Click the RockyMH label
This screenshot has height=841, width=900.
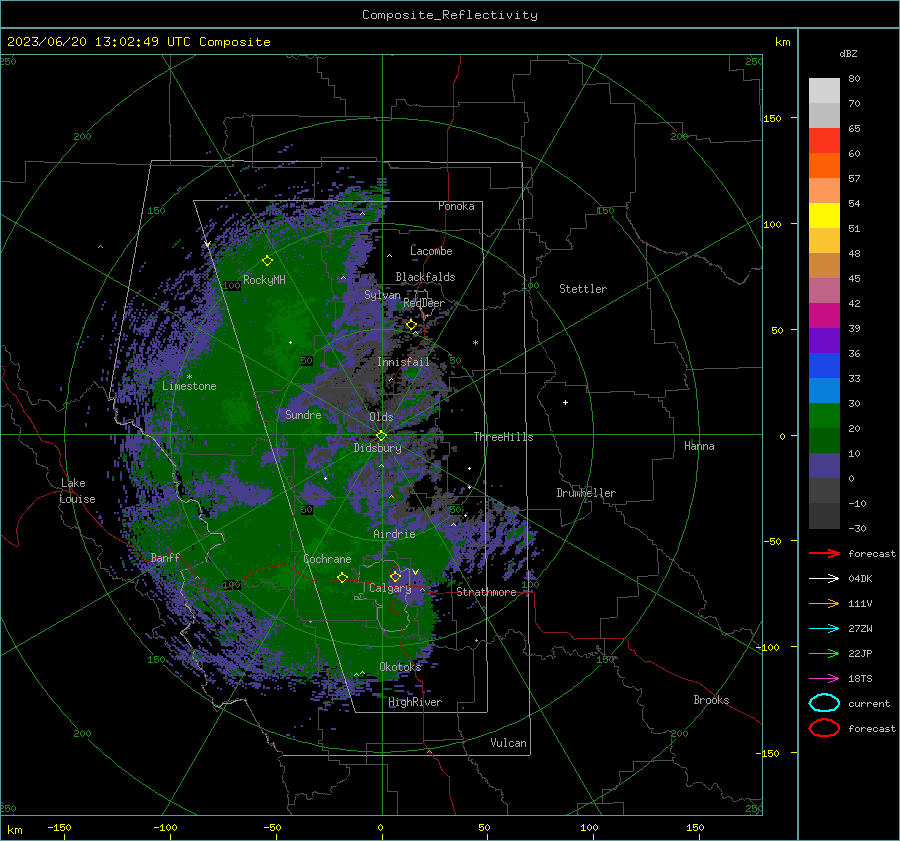pos(264,280)
